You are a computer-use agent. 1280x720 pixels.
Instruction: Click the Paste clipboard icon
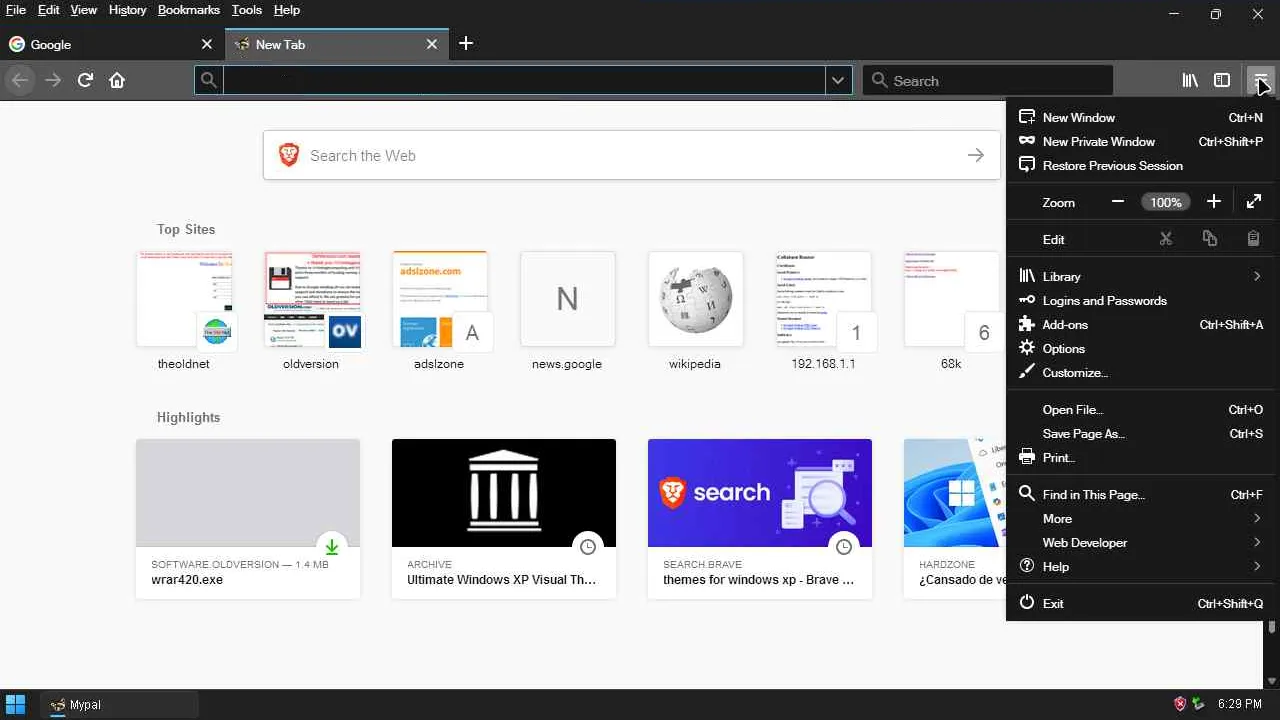[x=1254, y=239]
